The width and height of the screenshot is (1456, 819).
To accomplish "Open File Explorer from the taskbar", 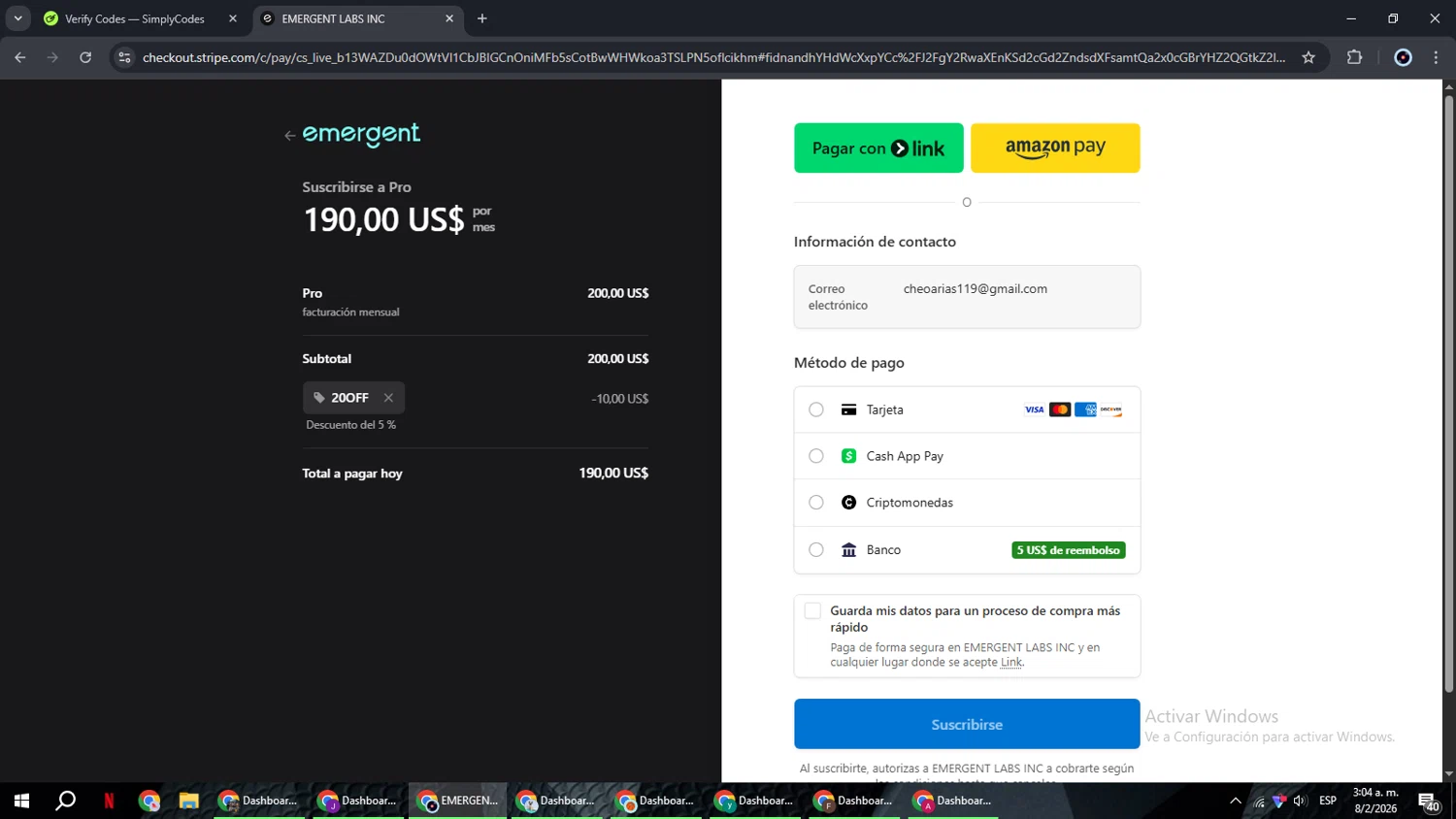I will 188,801.
